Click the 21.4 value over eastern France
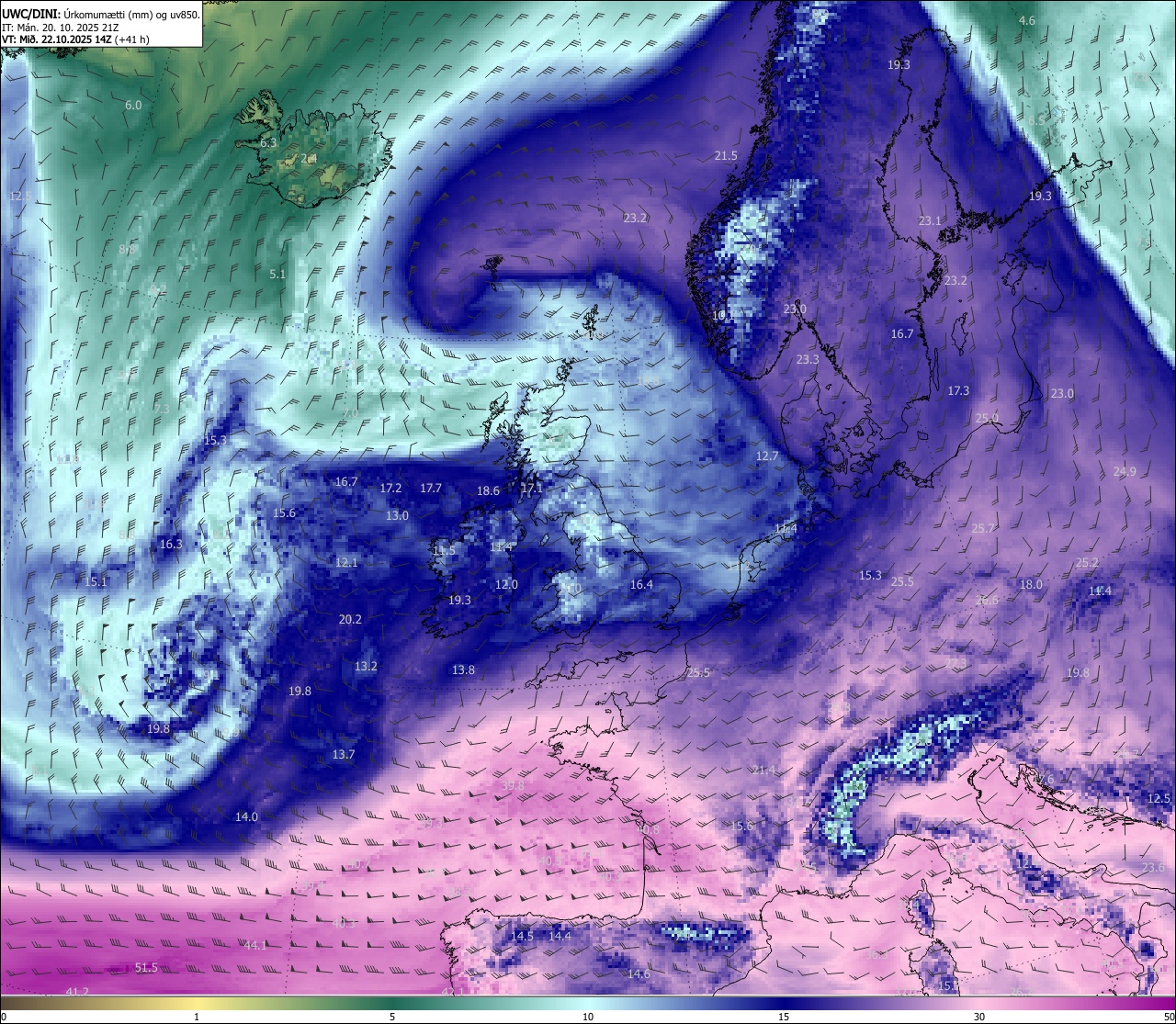The image size is (1176, 1024). [x=763, y=771]
